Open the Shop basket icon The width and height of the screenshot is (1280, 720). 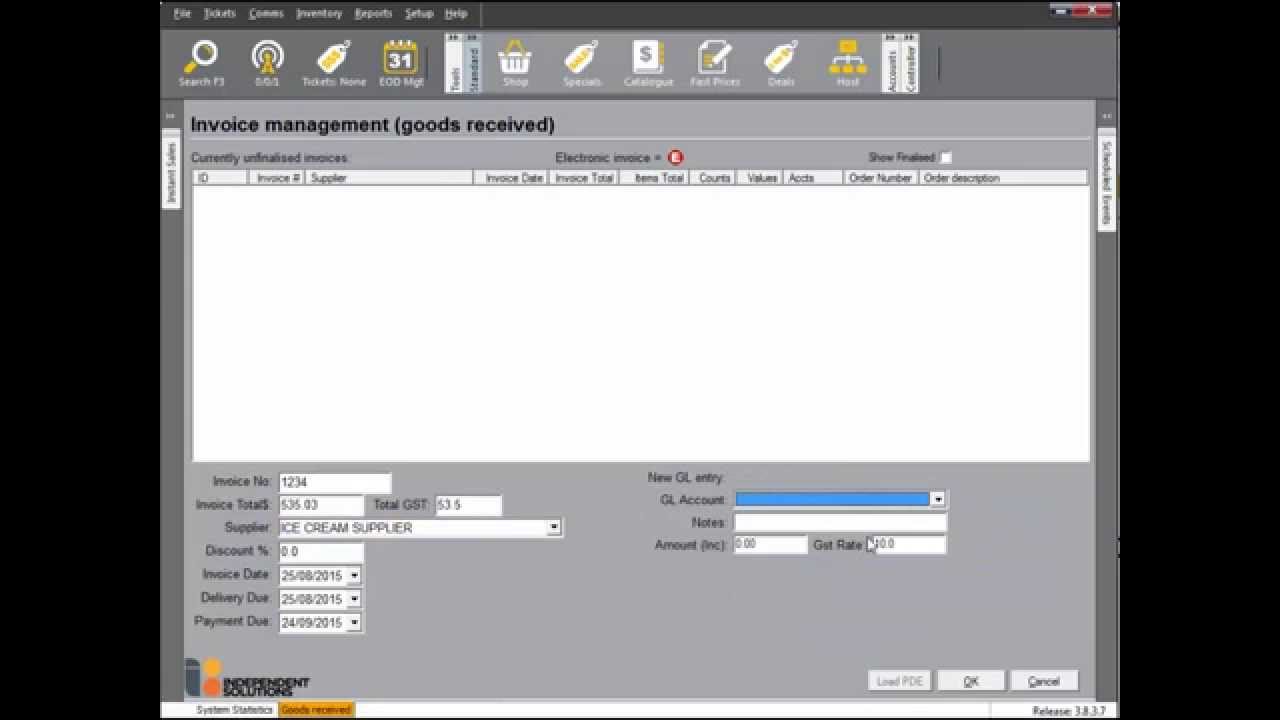(515, 64)
